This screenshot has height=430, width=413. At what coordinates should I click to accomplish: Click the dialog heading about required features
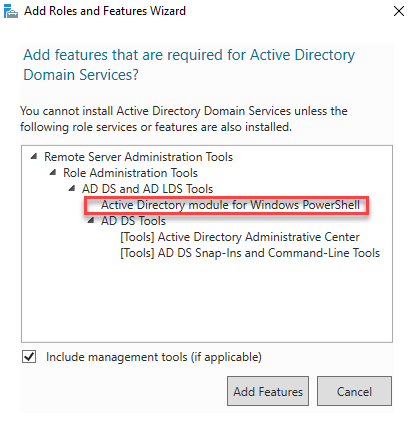click(x=189, y=65)
